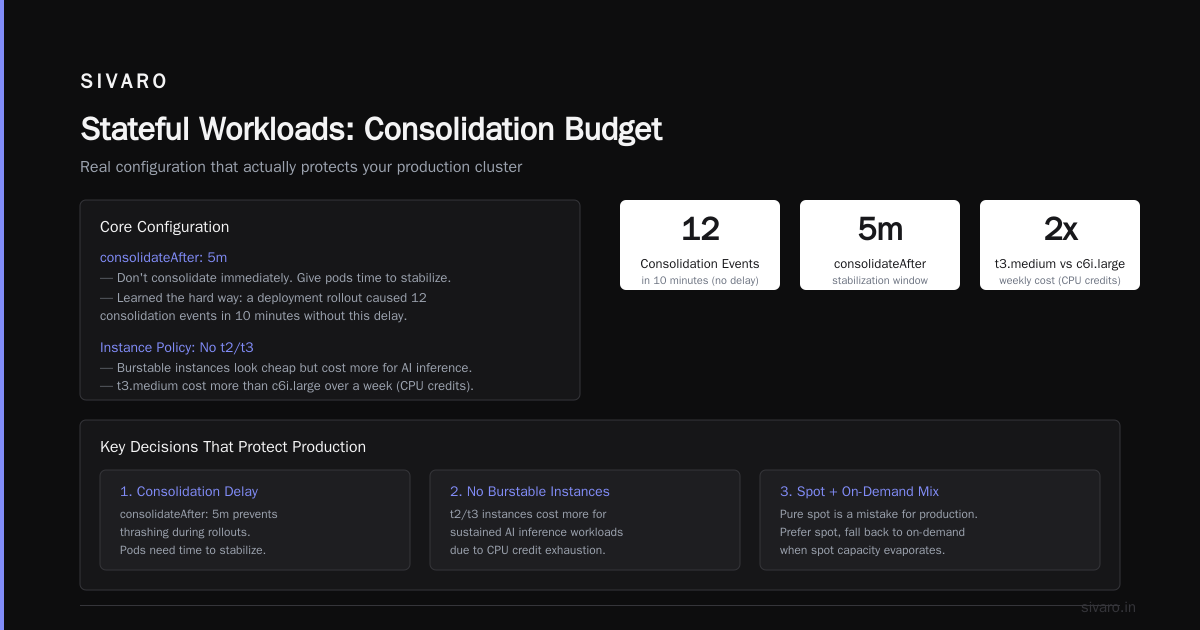Click the 12 Consolidation Events stat card
This screenshot has width=1200, height=630.
pos(700,245)
